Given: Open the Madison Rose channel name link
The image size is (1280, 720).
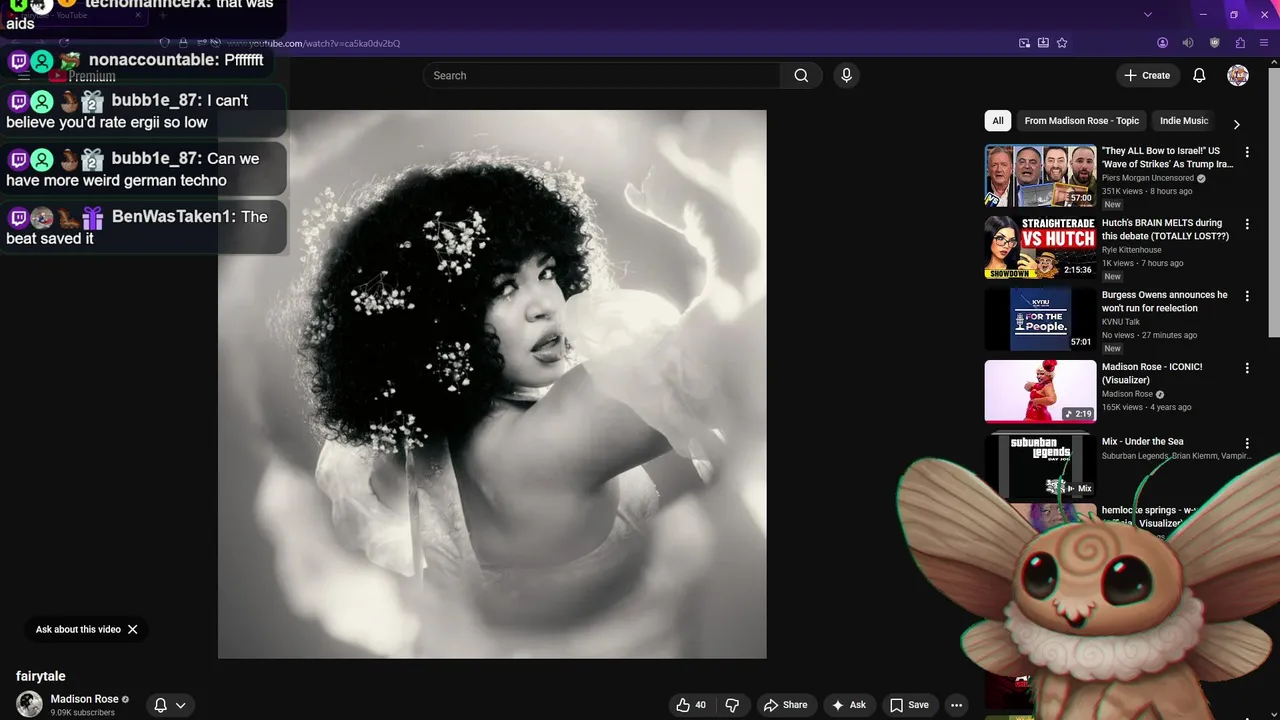Looking at the screenshot, I should (x=85, y=699).
